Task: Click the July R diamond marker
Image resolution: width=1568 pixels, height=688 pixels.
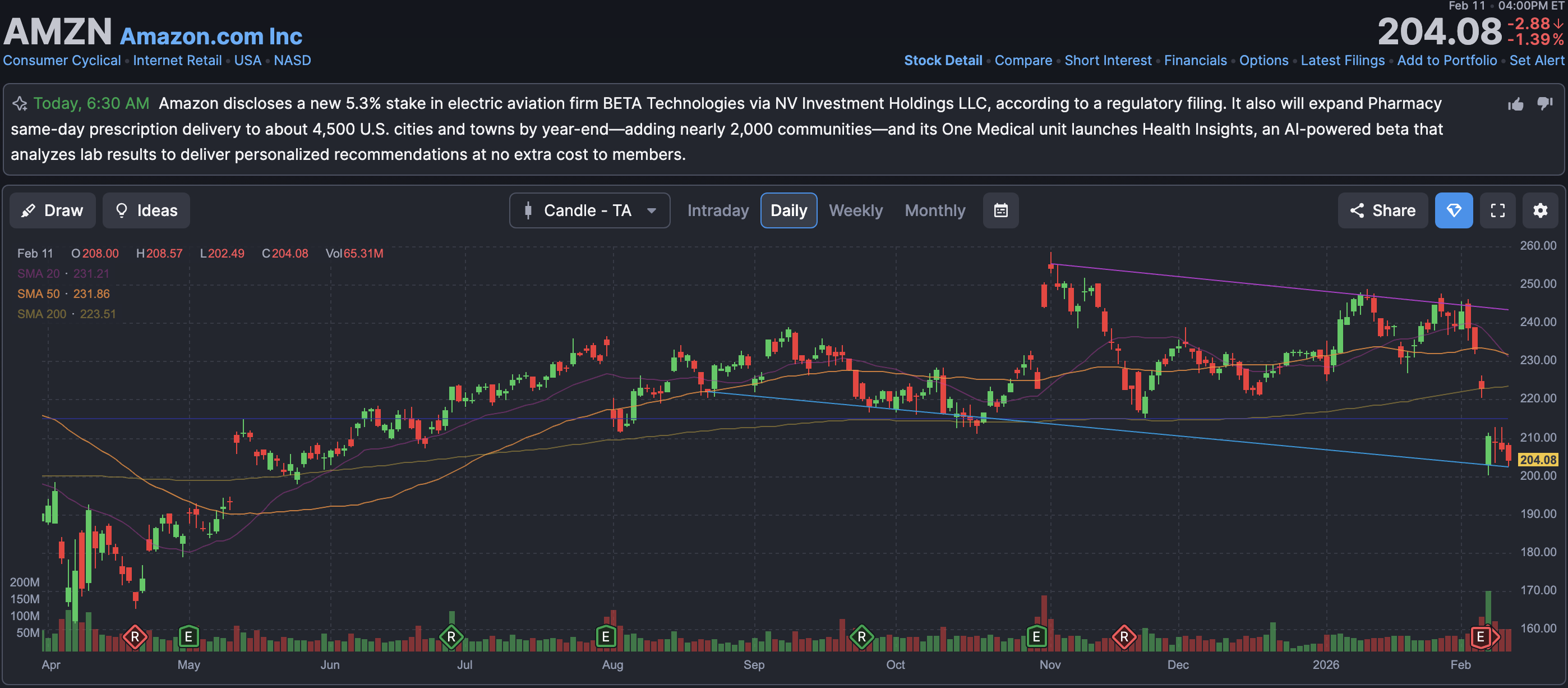Action: point(451,637)
